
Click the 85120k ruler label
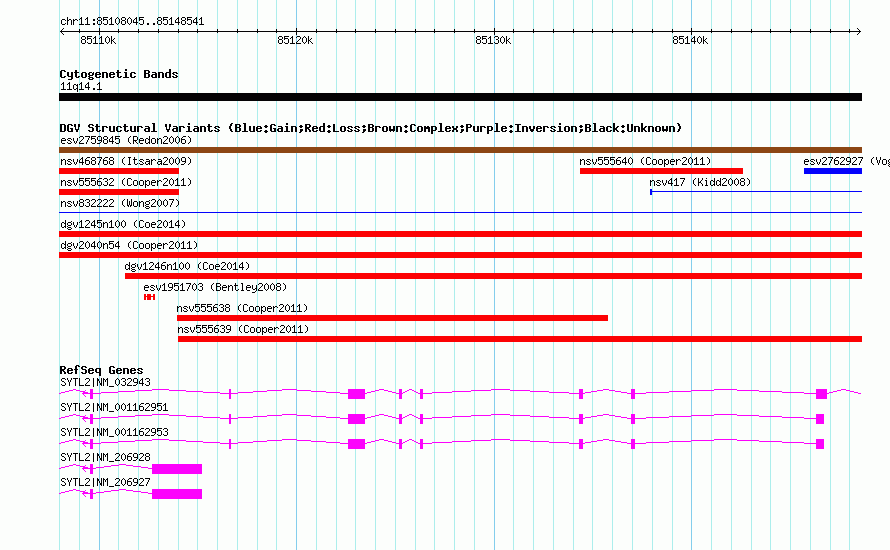pos(295,40)
